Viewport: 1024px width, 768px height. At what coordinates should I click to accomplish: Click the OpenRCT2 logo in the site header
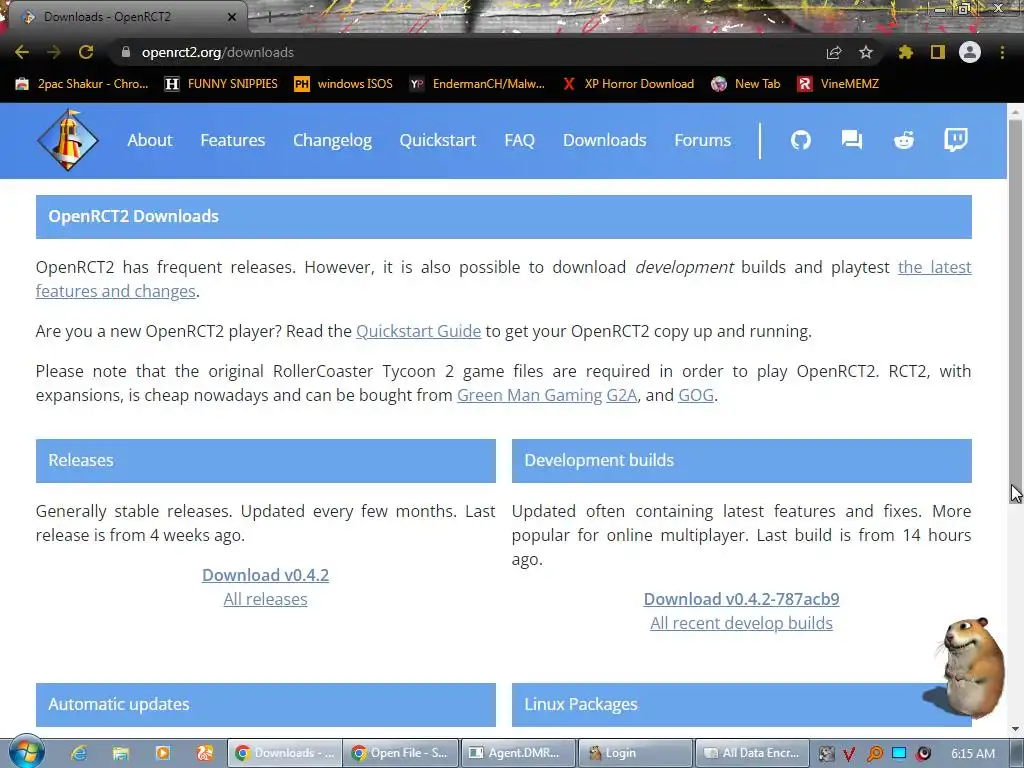tap(68, 140)
